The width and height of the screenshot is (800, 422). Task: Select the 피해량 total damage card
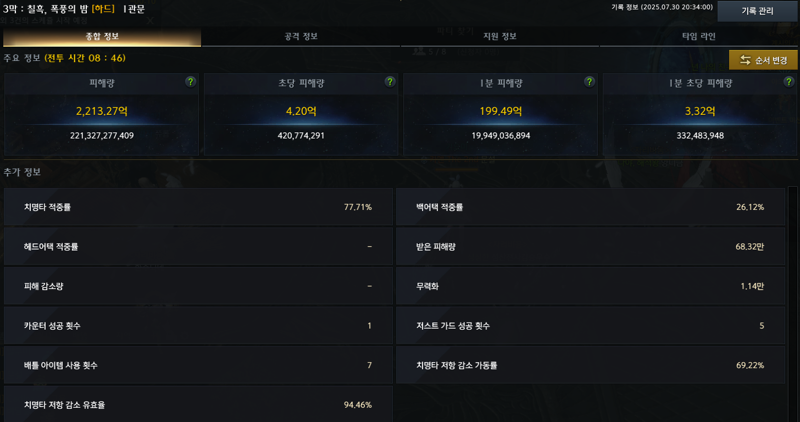[x=102, y=114]
